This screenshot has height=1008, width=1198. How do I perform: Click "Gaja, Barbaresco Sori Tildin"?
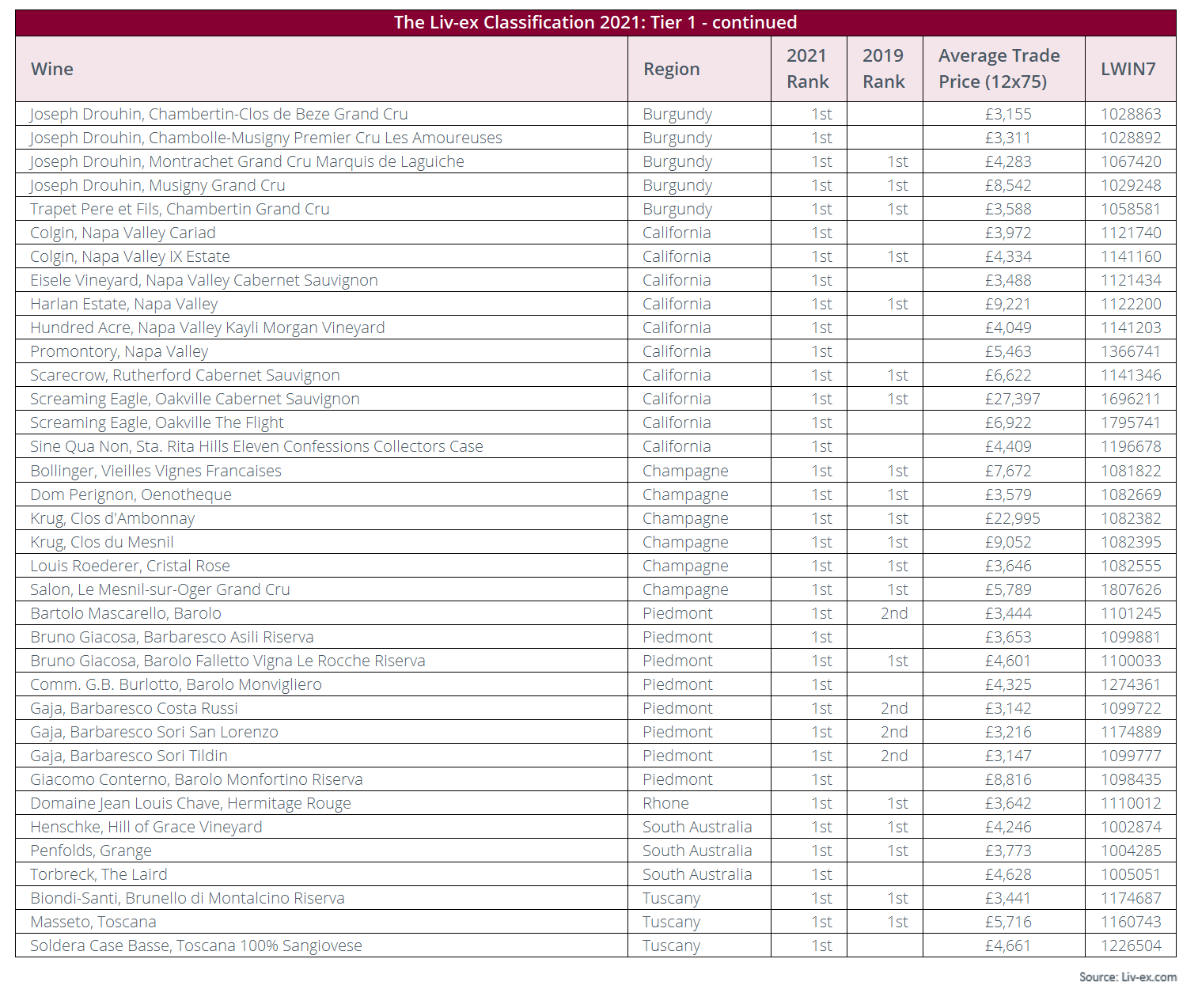point(129,756)
